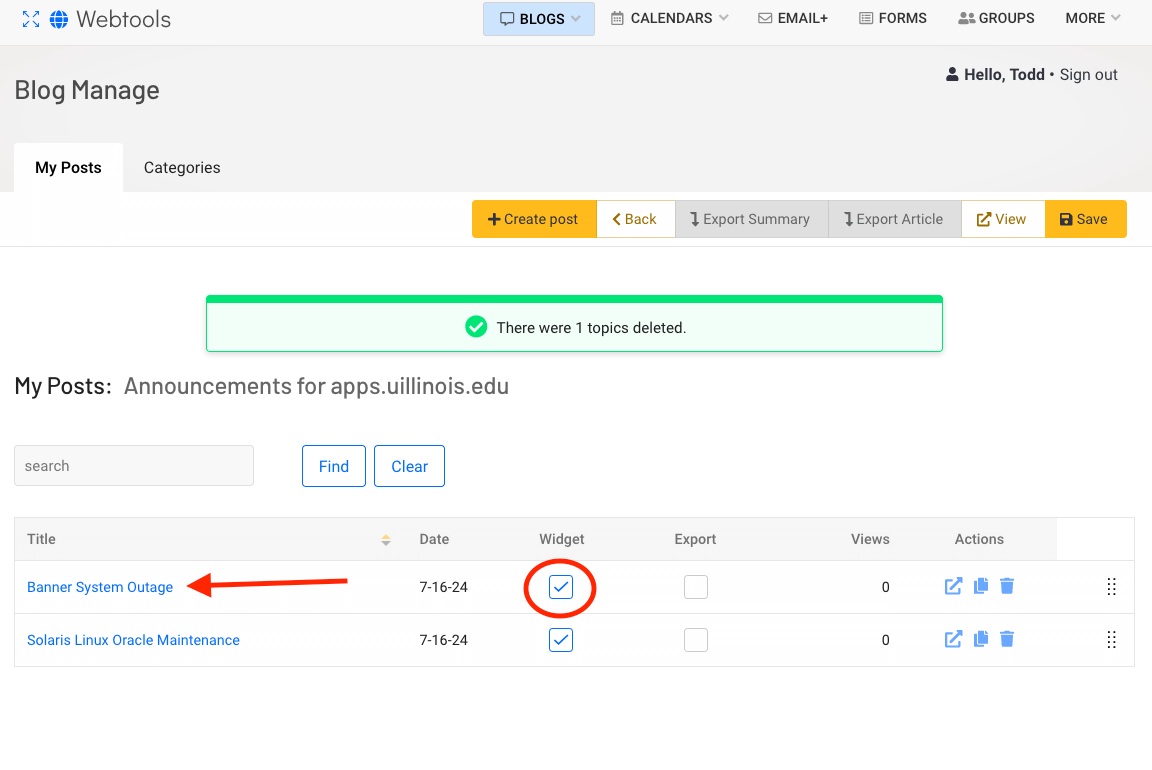Expand the Calendars dropdown menu
The width and height of the screenshot is (1152, 770).
[x=670, y=18]
